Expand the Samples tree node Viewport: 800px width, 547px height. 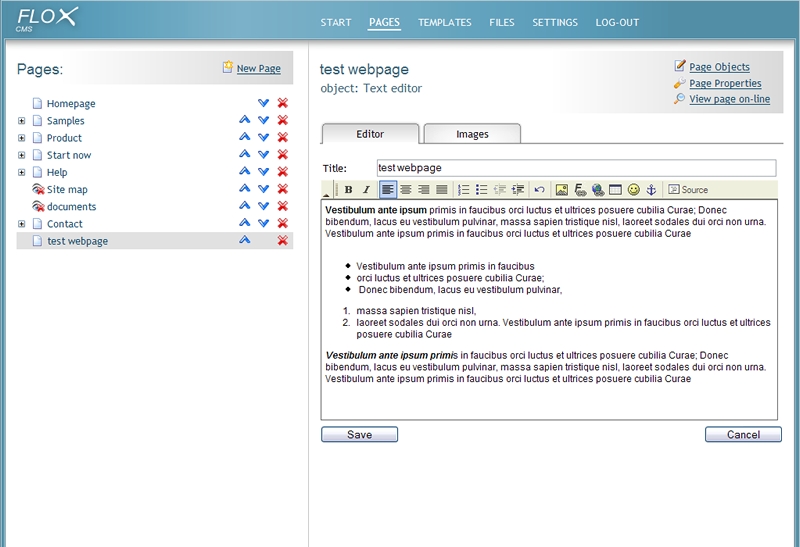tap(21, 121)
